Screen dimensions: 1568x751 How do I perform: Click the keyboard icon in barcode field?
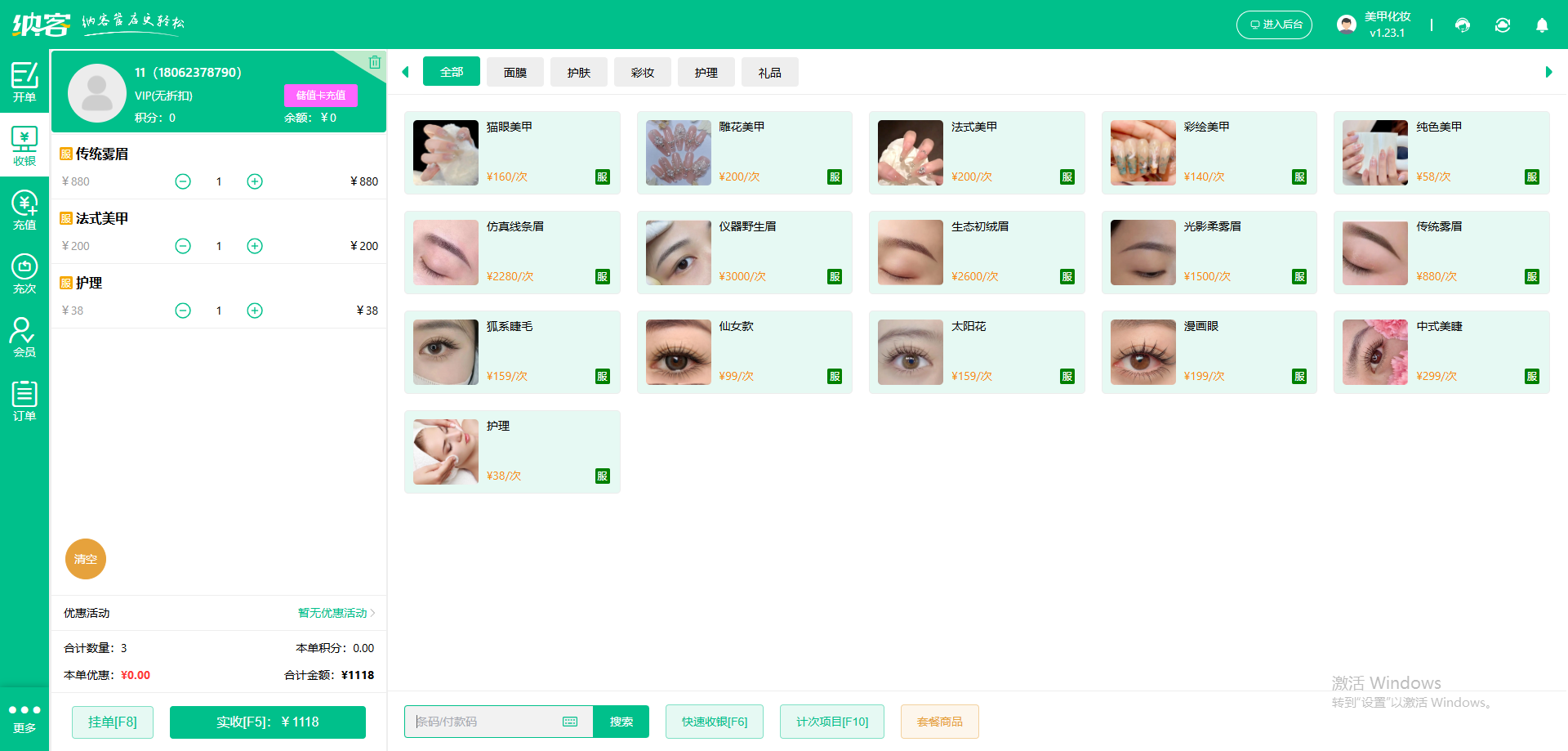(570, 722)
